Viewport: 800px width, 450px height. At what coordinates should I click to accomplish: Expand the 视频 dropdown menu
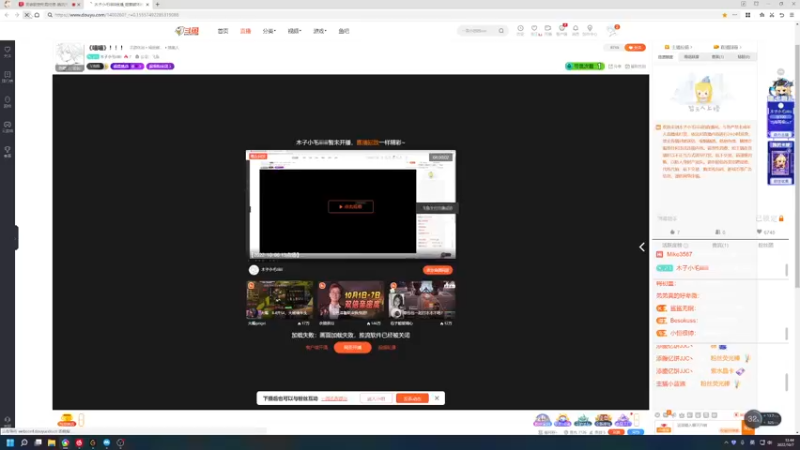[294, 31]
